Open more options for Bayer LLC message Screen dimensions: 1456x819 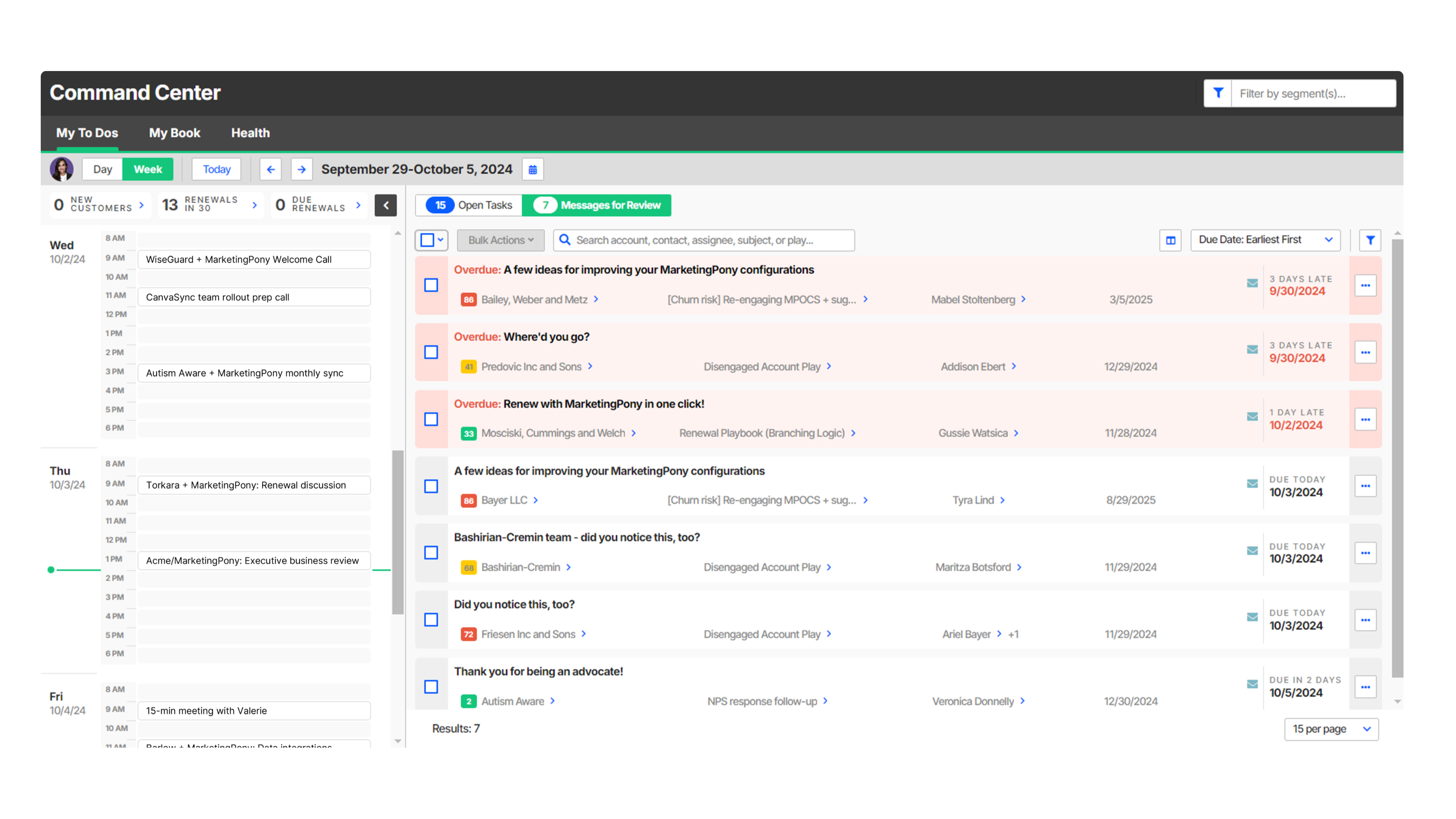coord(1365,486)
